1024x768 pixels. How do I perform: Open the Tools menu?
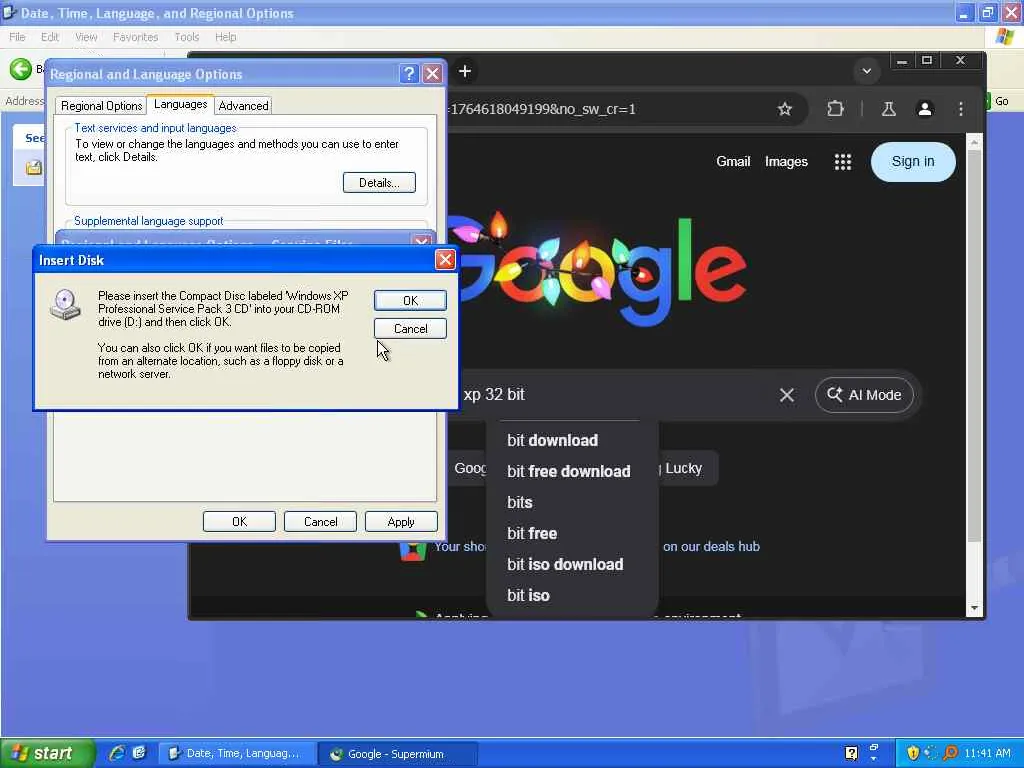(186, 37)
